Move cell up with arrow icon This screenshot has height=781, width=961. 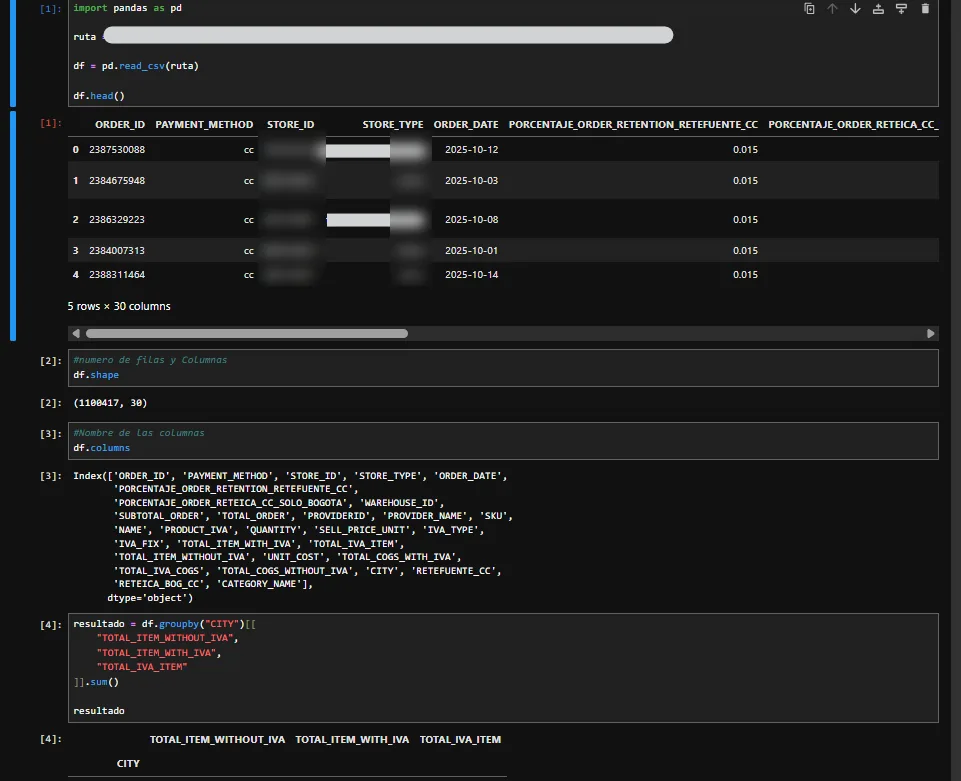pos(832,9)
